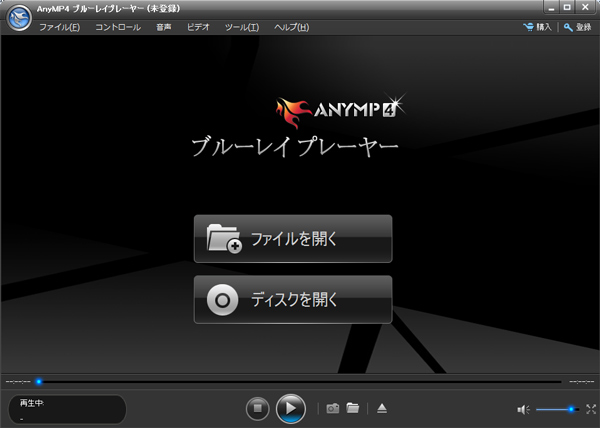Stop playback with the stop button
The image size is (600, 428).
coord(258,408)
